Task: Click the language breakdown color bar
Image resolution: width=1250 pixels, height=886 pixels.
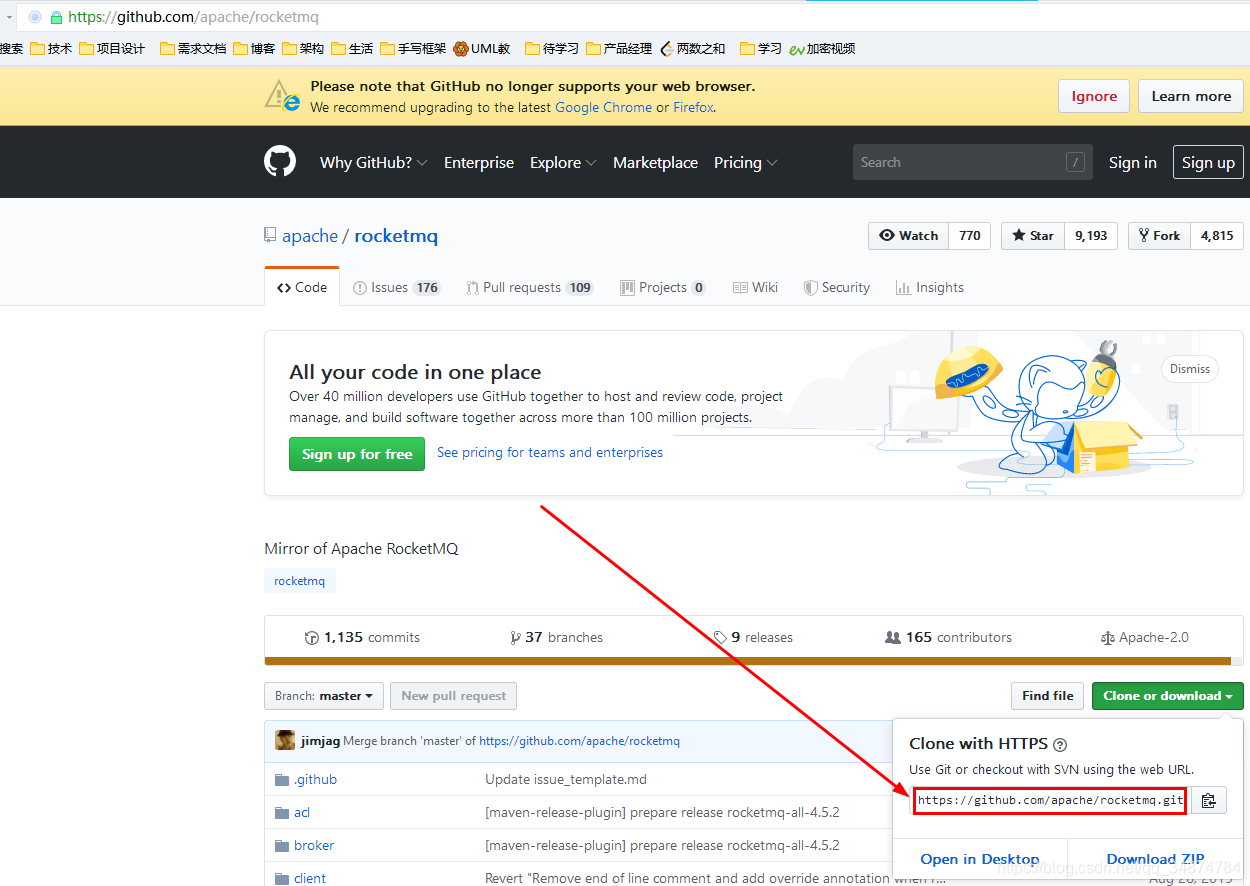Action: tap(754, 661)
